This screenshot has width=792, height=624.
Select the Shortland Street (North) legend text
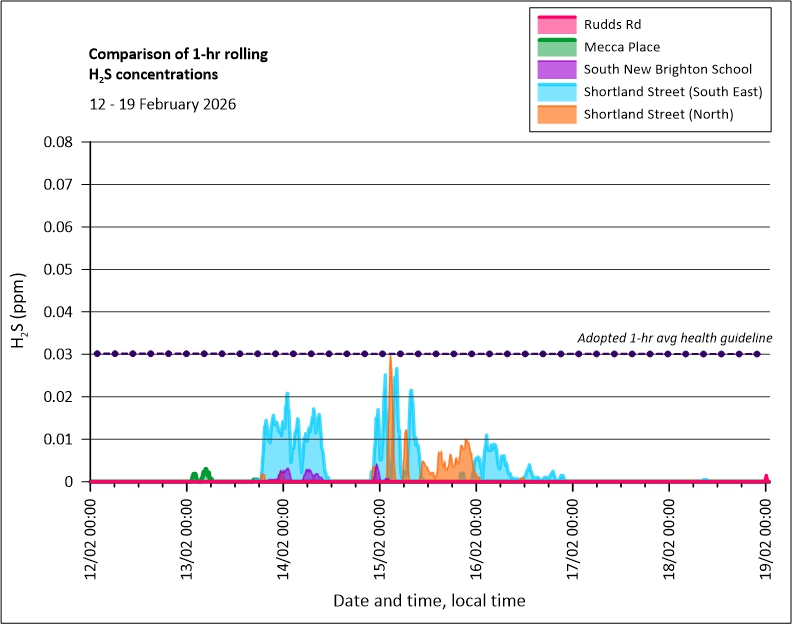659,114
